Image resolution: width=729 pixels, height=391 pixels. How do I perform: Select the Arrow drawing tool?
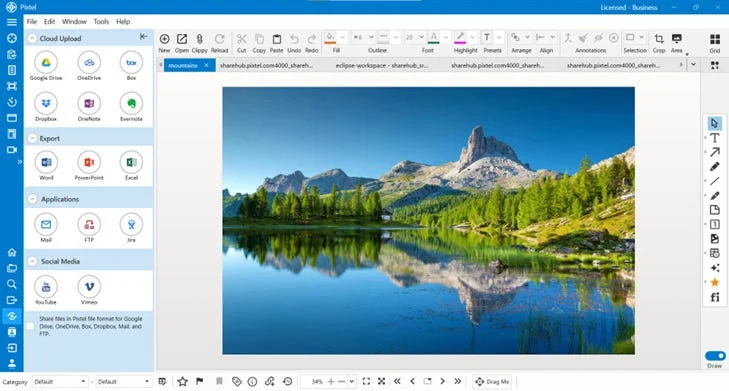coord(715,152)
